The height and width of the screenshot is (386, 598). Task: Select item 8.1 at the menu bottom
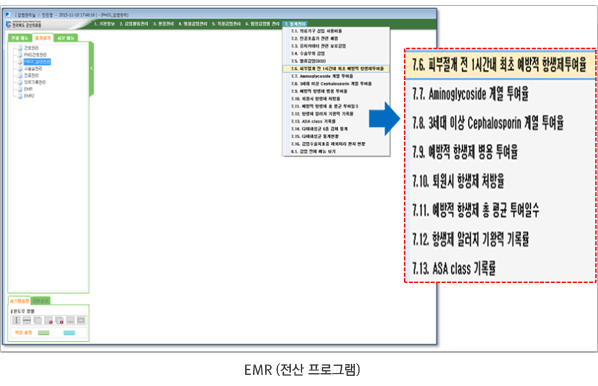pyautogui.click(x=313, y=151)
